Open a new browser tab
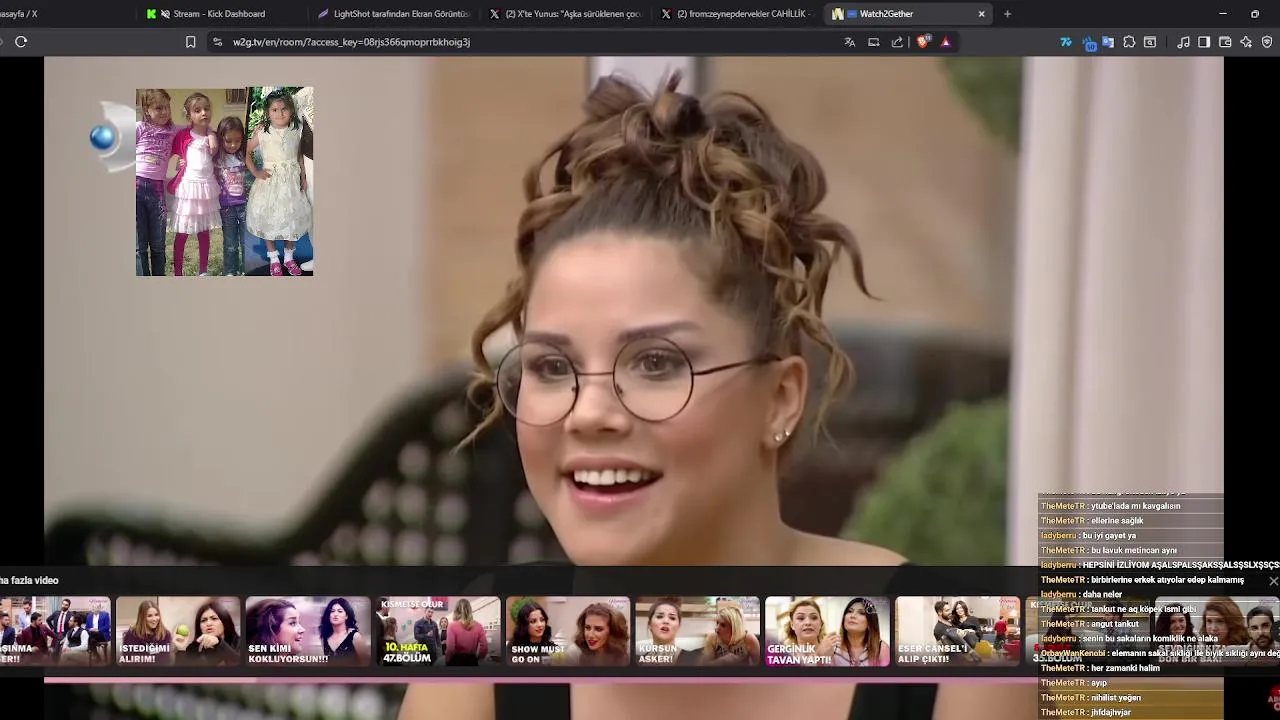1280x720 pixels. 1007,14
